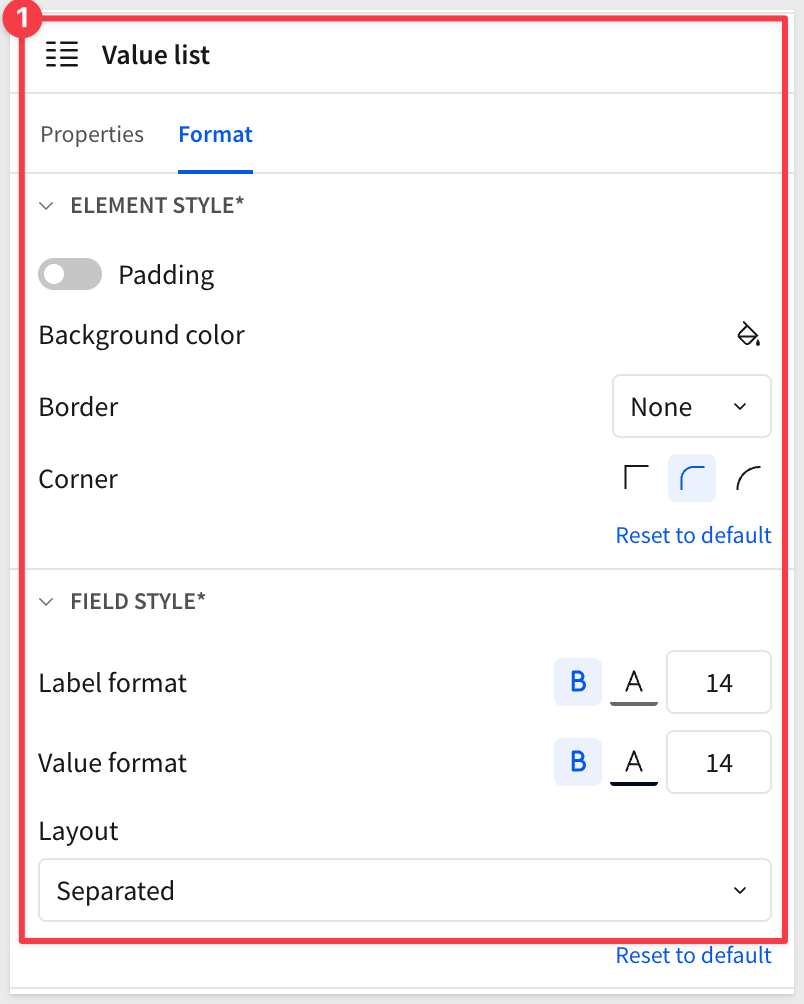
Task: Open the Layout dropdown showing Separated
Action: coord(404,891)
